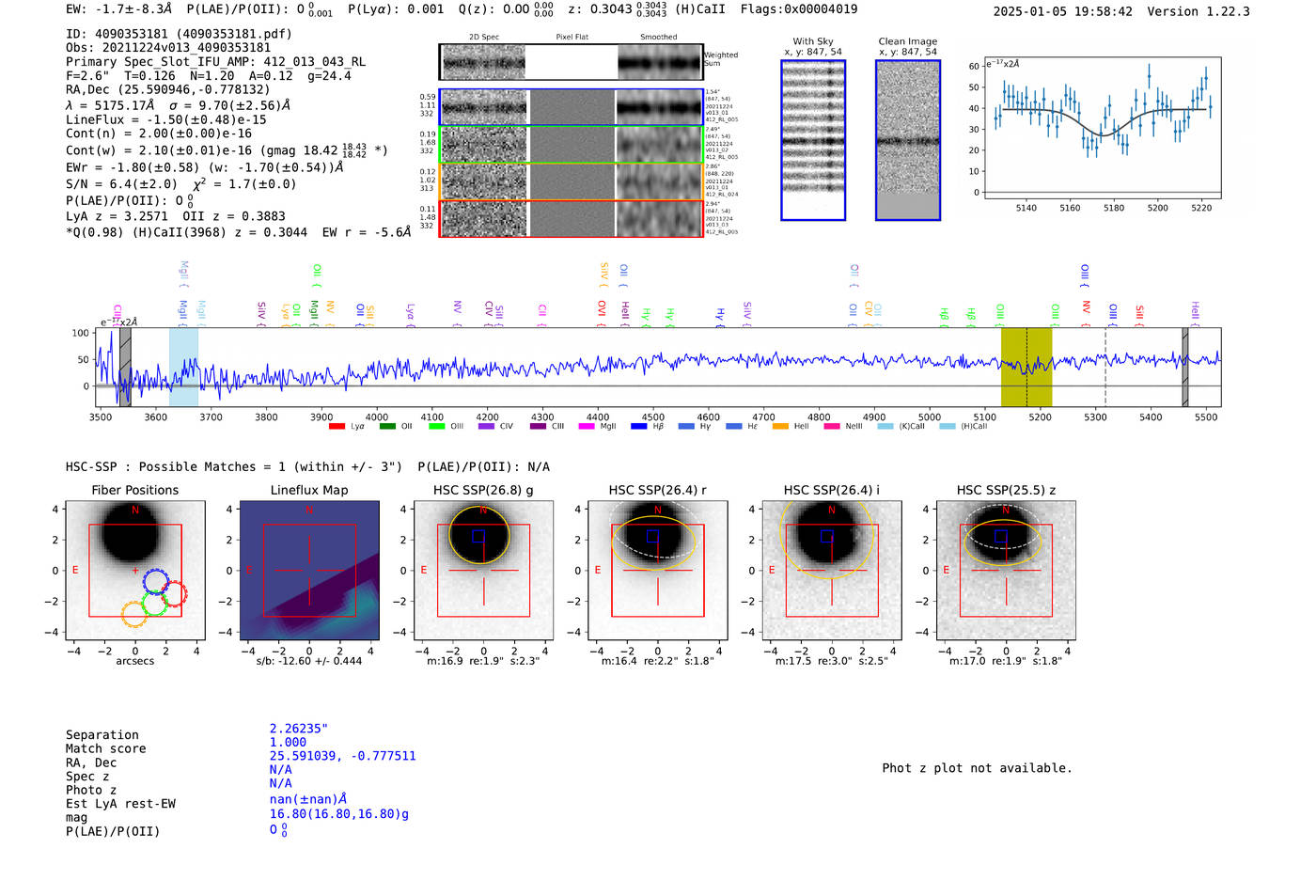
Task: Click the gray hatched region near 3550
Action: pos(125,368)
